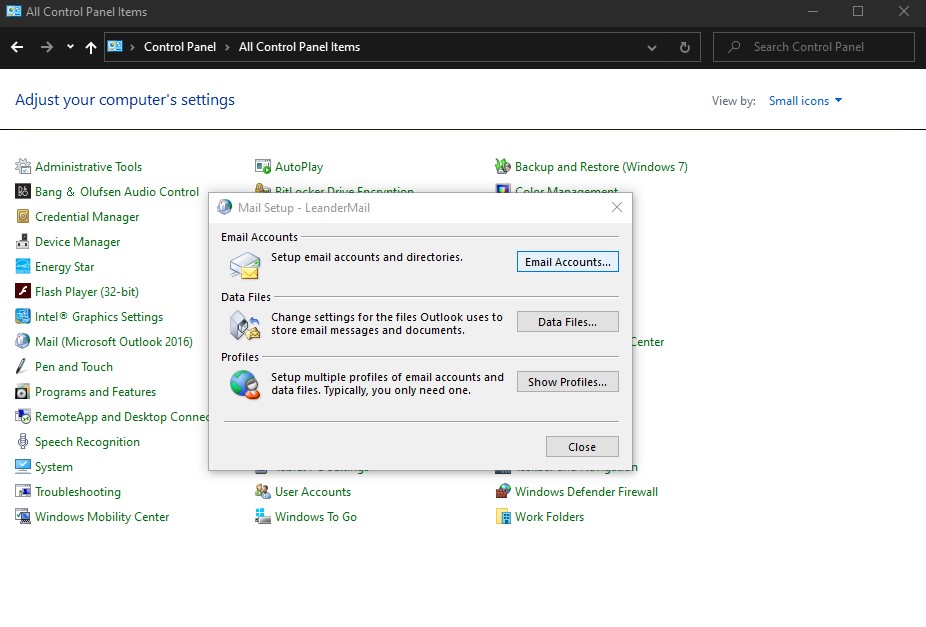Open the Administrative Tools link
Screen dimensions: 926x627
click(x=89, y=167)
